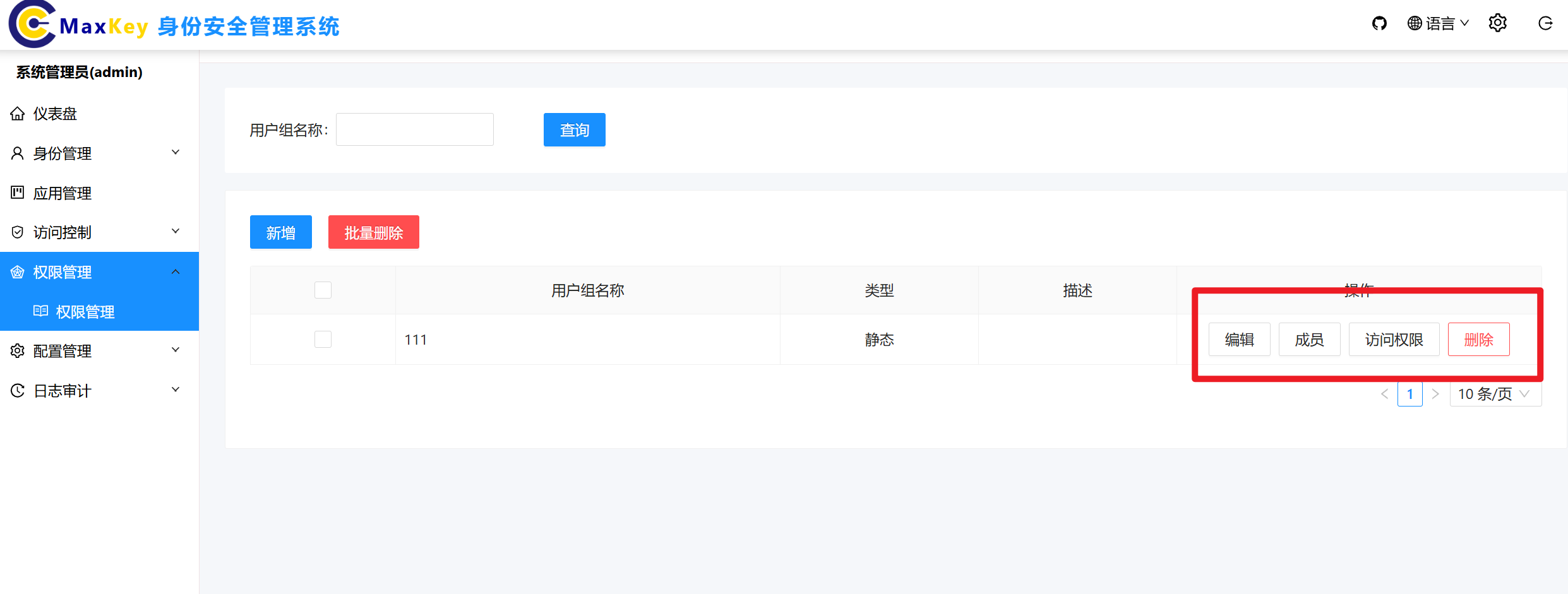Collapse the 权限管理 menu chevron
Viewport: 1568px width, 594px height.
[176, 271]
